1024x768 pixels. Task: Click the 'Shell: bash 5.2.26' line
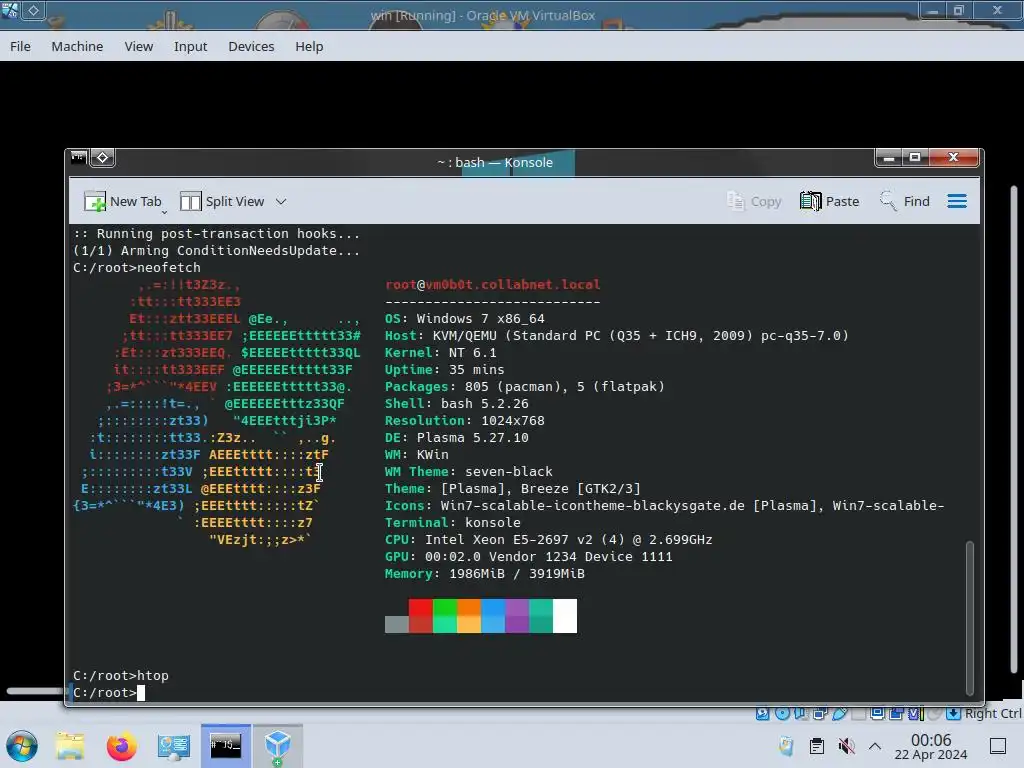[456, 403]
